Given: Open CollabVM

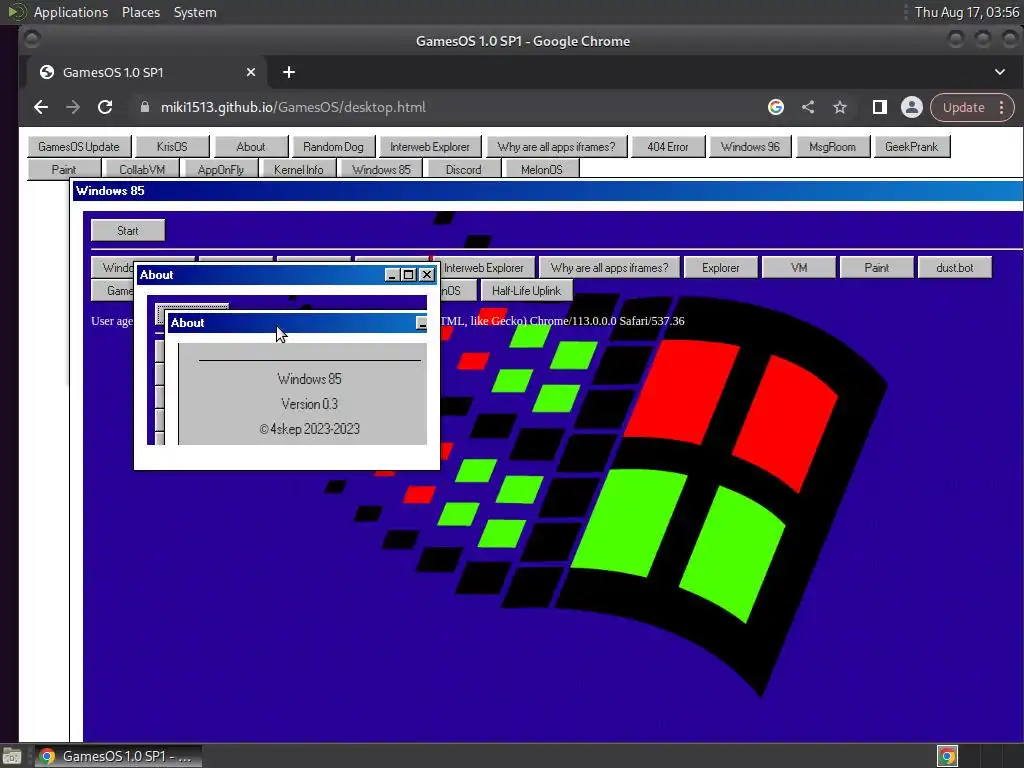Looking at the screenshot, I should coord(142,169).
